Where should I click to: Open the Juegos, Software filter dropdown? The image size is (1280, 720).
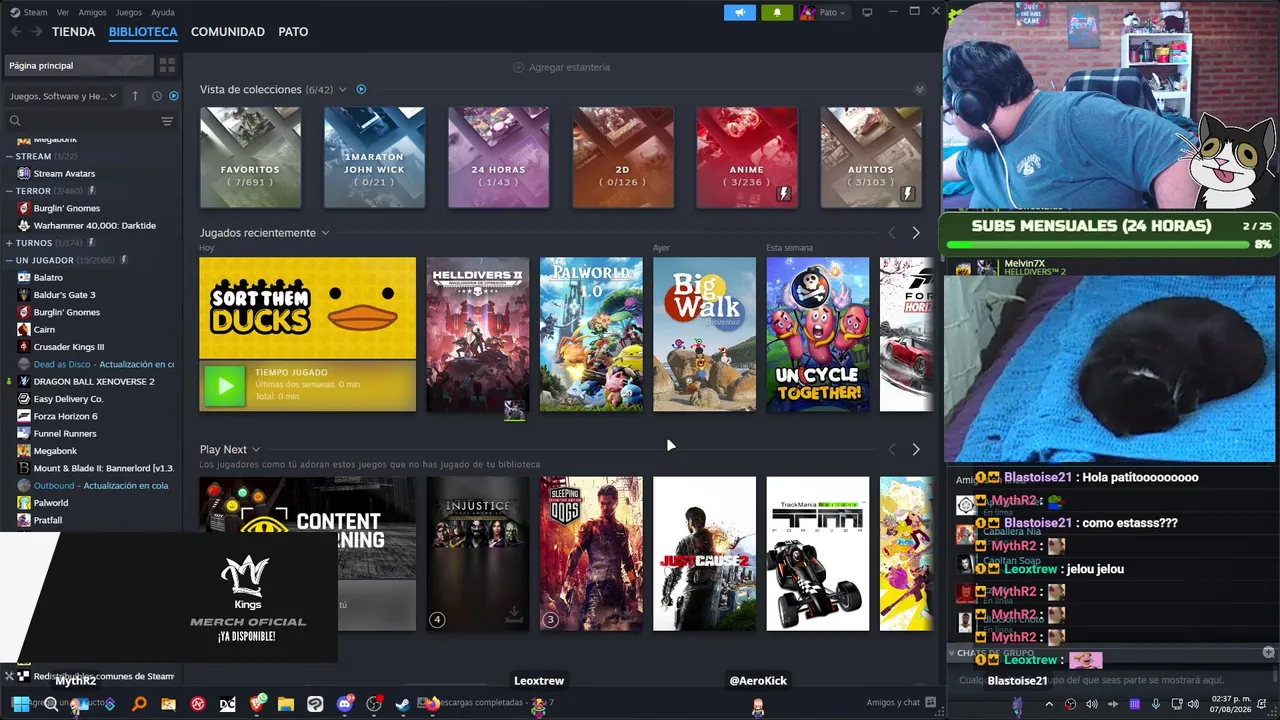[63, 96]
